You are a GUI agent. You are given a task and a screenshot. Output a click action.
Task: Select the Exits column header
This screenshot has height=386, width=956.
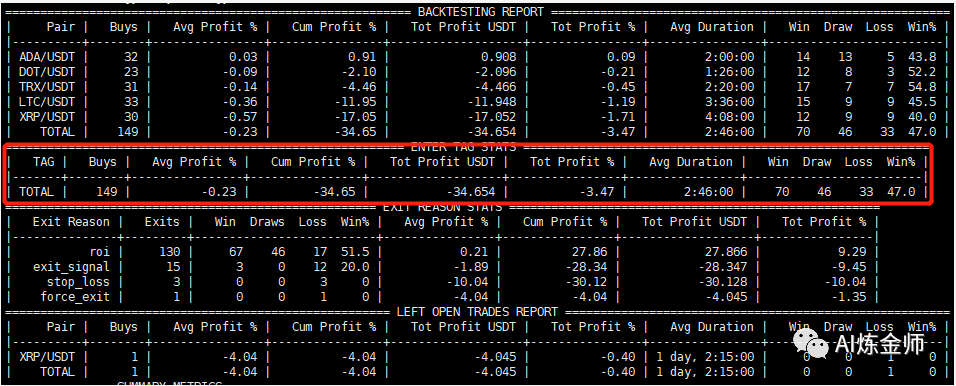tap(162, 221)
